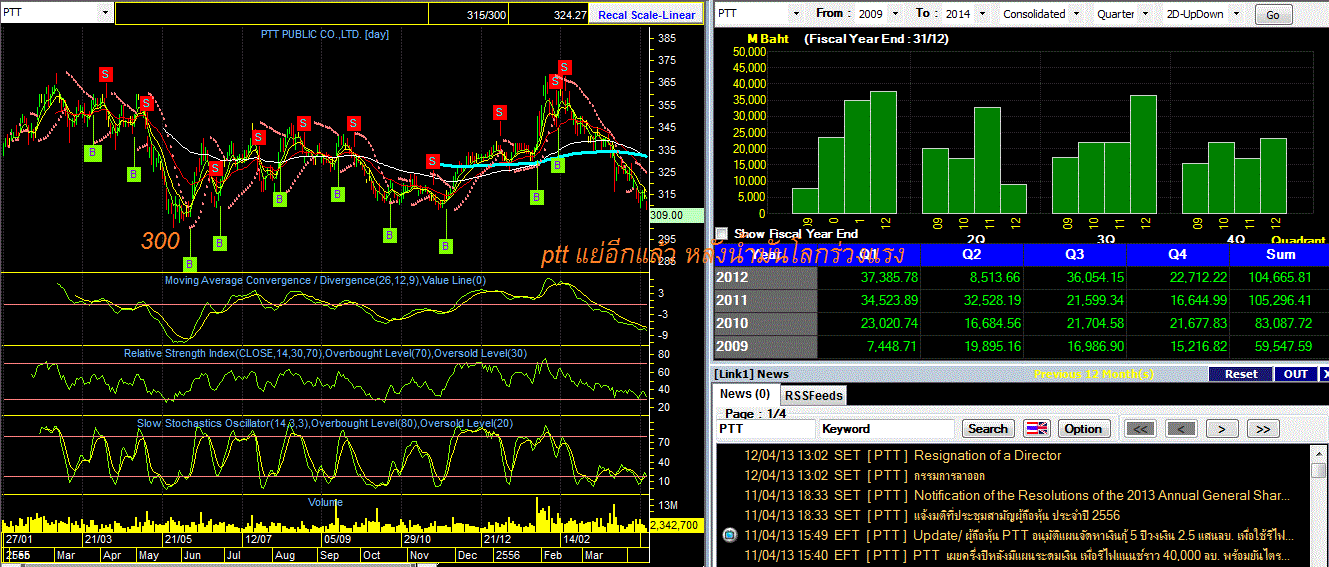1329x567 pixels.
Task: Open the Quarter period dropdown
Action: tap(1146, 14)
